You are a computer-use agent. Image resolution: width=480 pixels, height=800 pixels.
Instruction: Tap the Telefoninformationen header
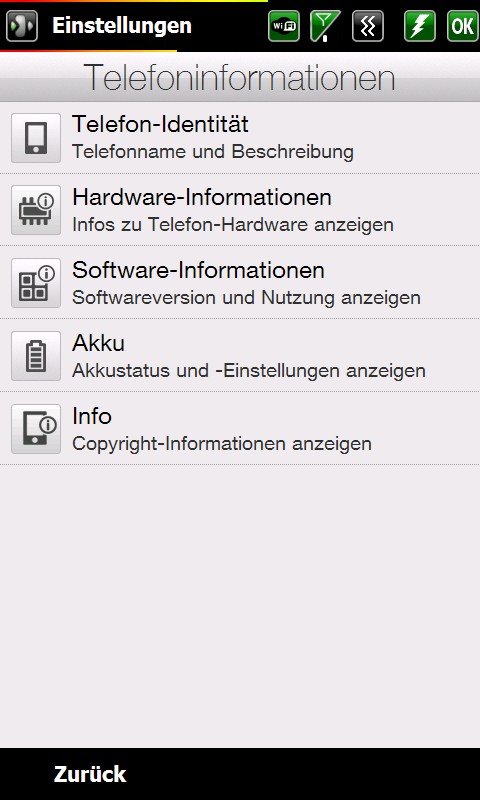point(240,78)
